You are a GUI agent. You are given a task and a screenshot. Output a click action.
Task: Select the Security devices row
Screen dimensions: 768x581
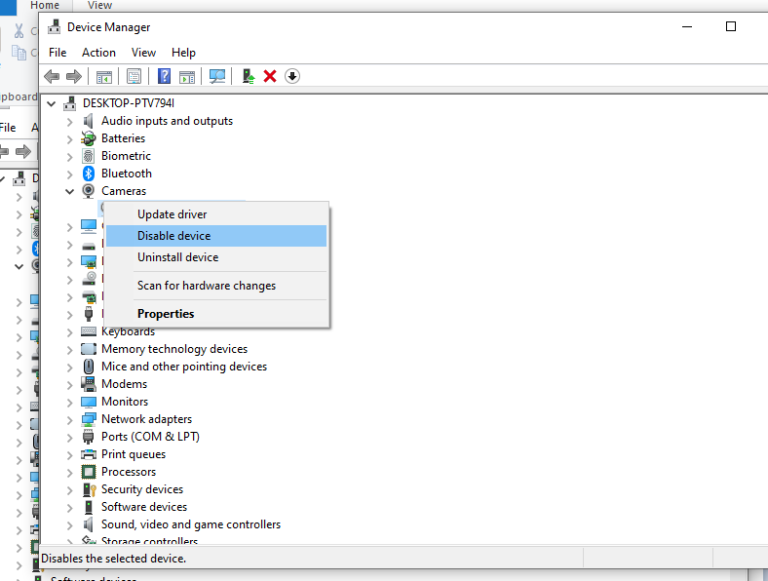142,489
